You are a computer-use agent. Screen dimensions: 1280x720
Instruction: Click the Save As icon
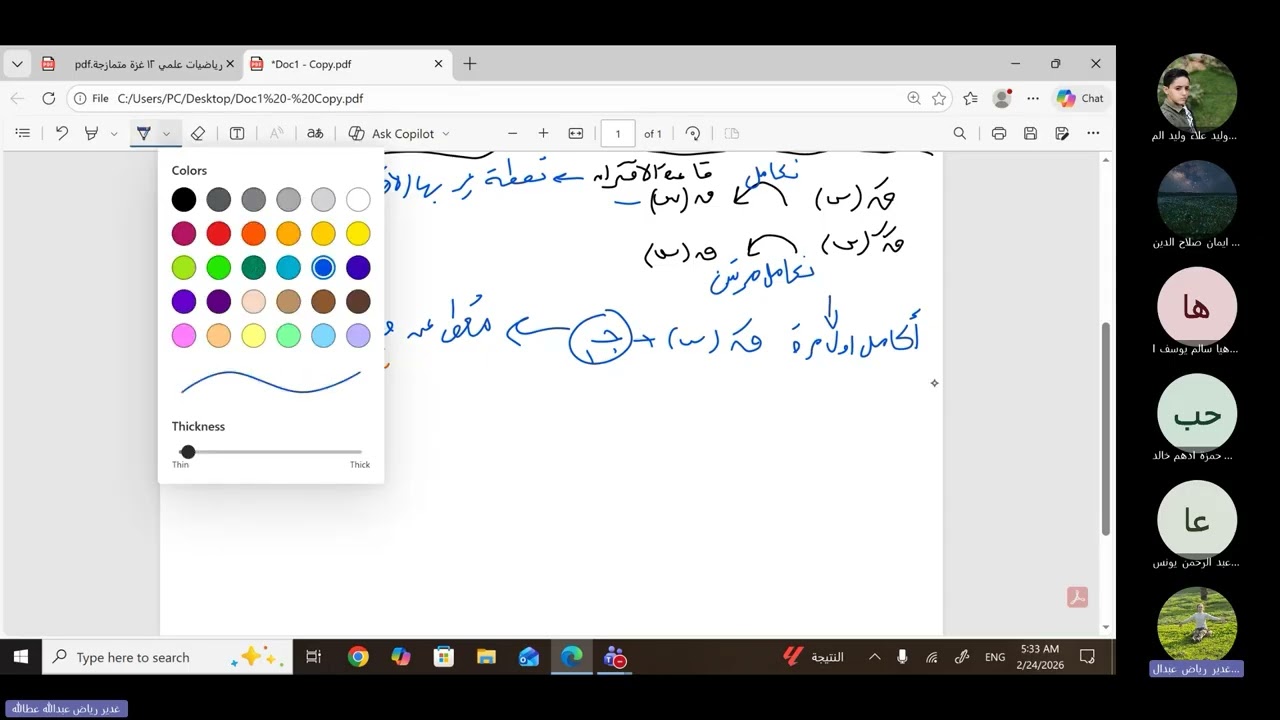pos(1062,133)
